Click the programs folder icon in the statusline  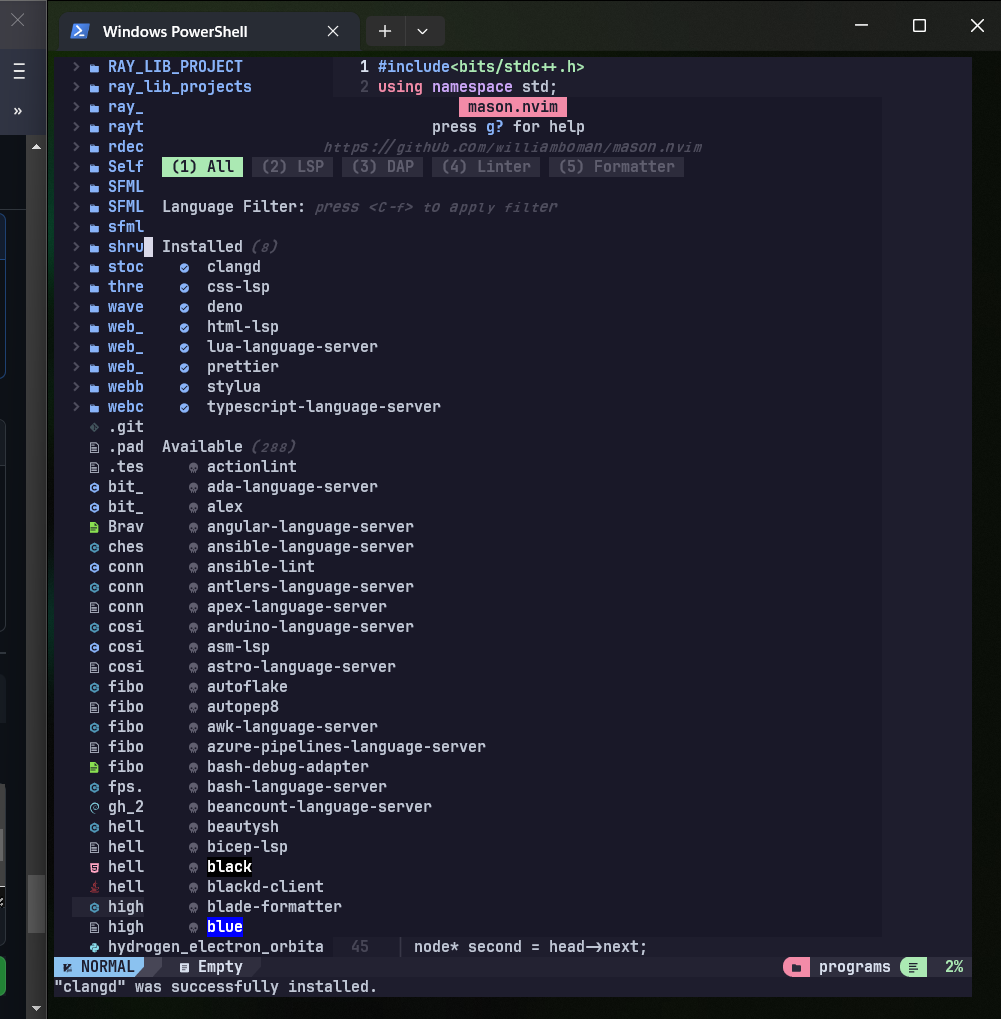(x=797, y=966)
